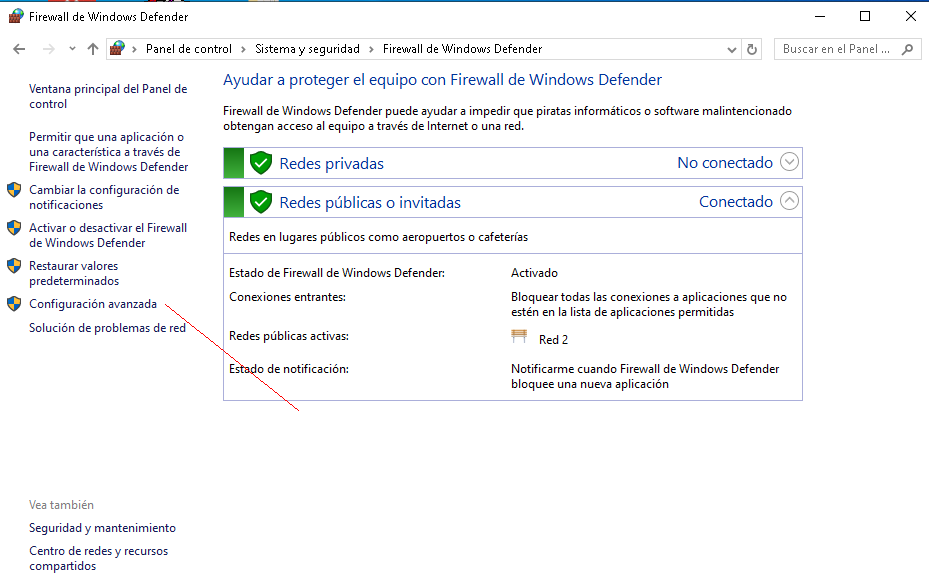Click shield icon beside Restaurar valores
Viewport: 929px width, 587px height.
tap(14, 266)
